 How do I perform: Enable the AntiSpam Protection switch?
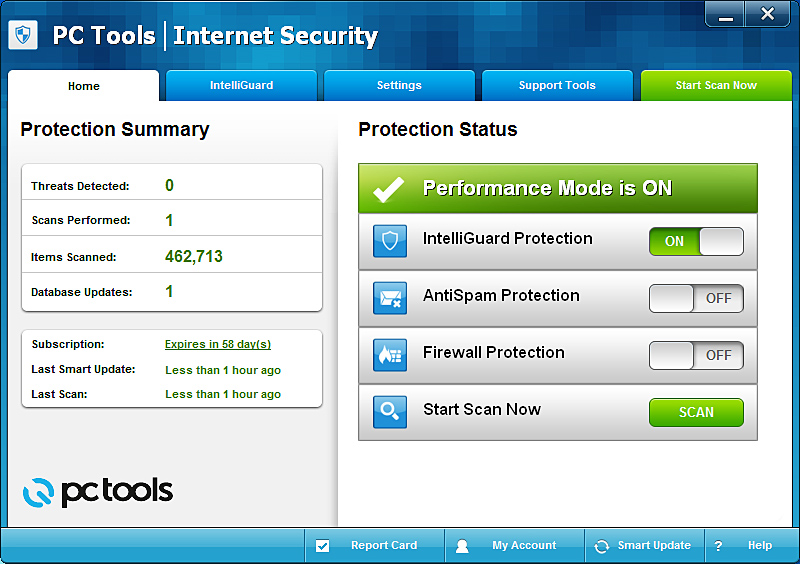(x=696, y=298)
